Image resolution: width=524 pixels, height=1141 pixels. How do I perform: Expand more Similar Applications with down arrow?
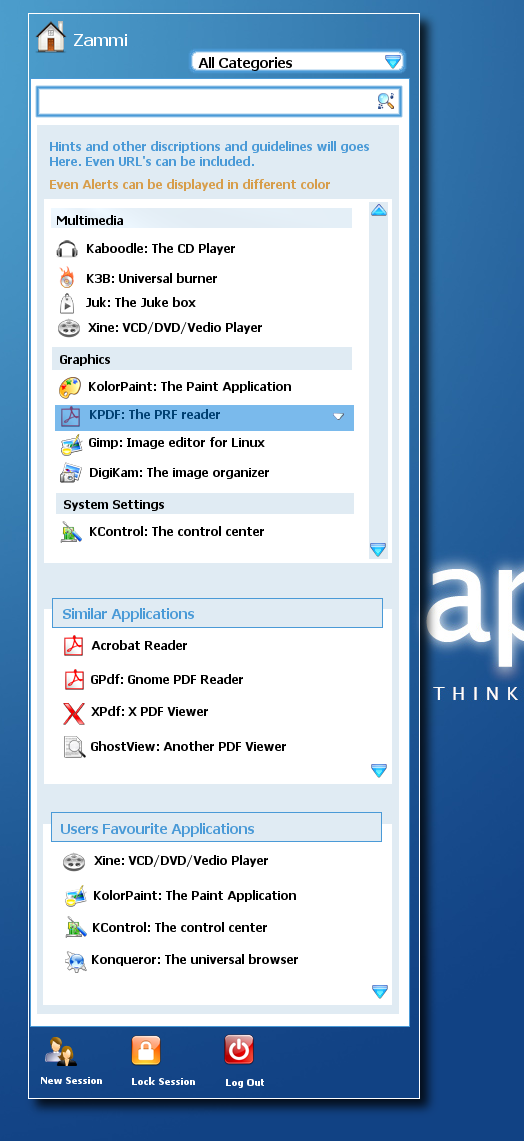tap(378, 770)
